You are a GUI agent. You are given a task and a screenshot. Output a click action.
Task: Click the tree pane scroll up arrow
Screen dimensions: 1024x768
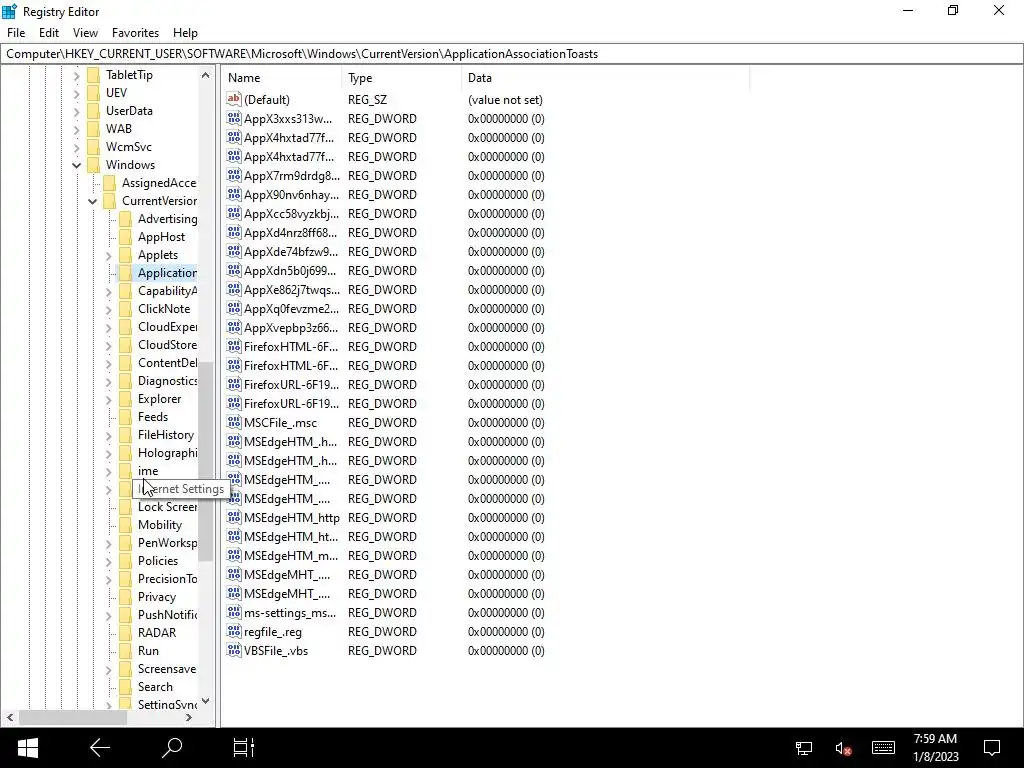[x=206, y=75]
